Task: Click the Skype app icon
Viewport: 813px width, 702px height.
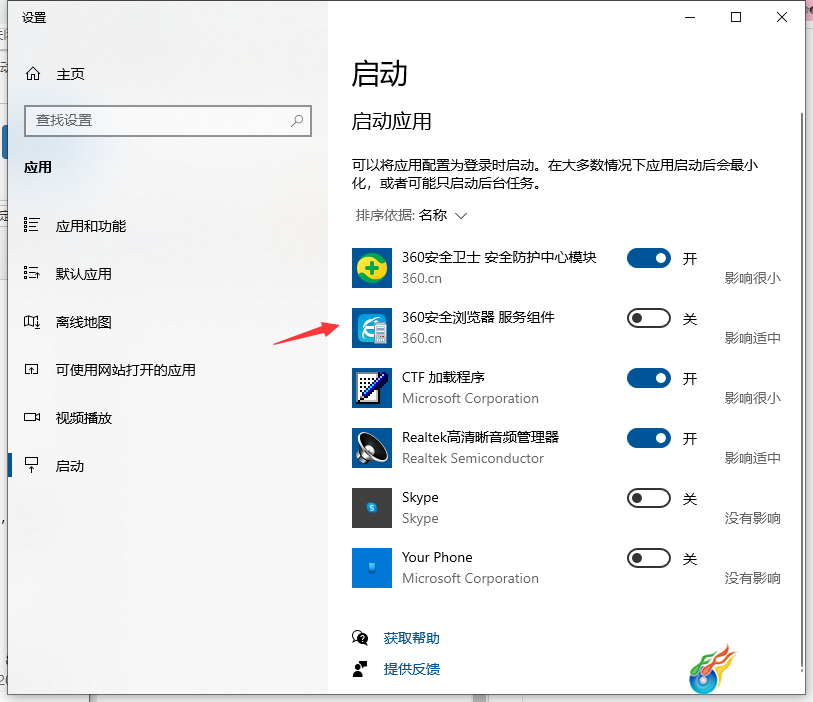Action: pos(372,508)
